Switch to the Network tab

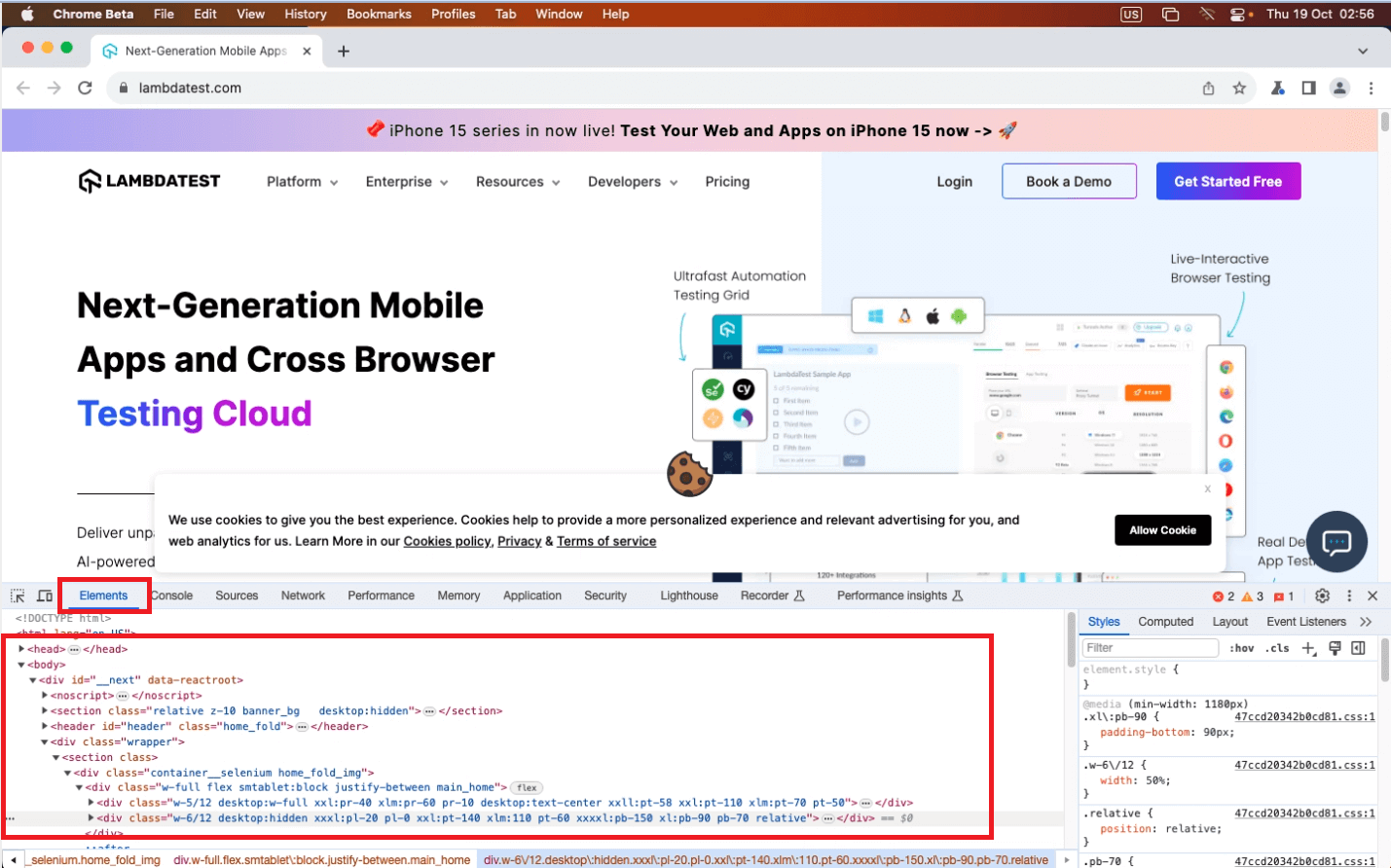[x=303, y=596]
